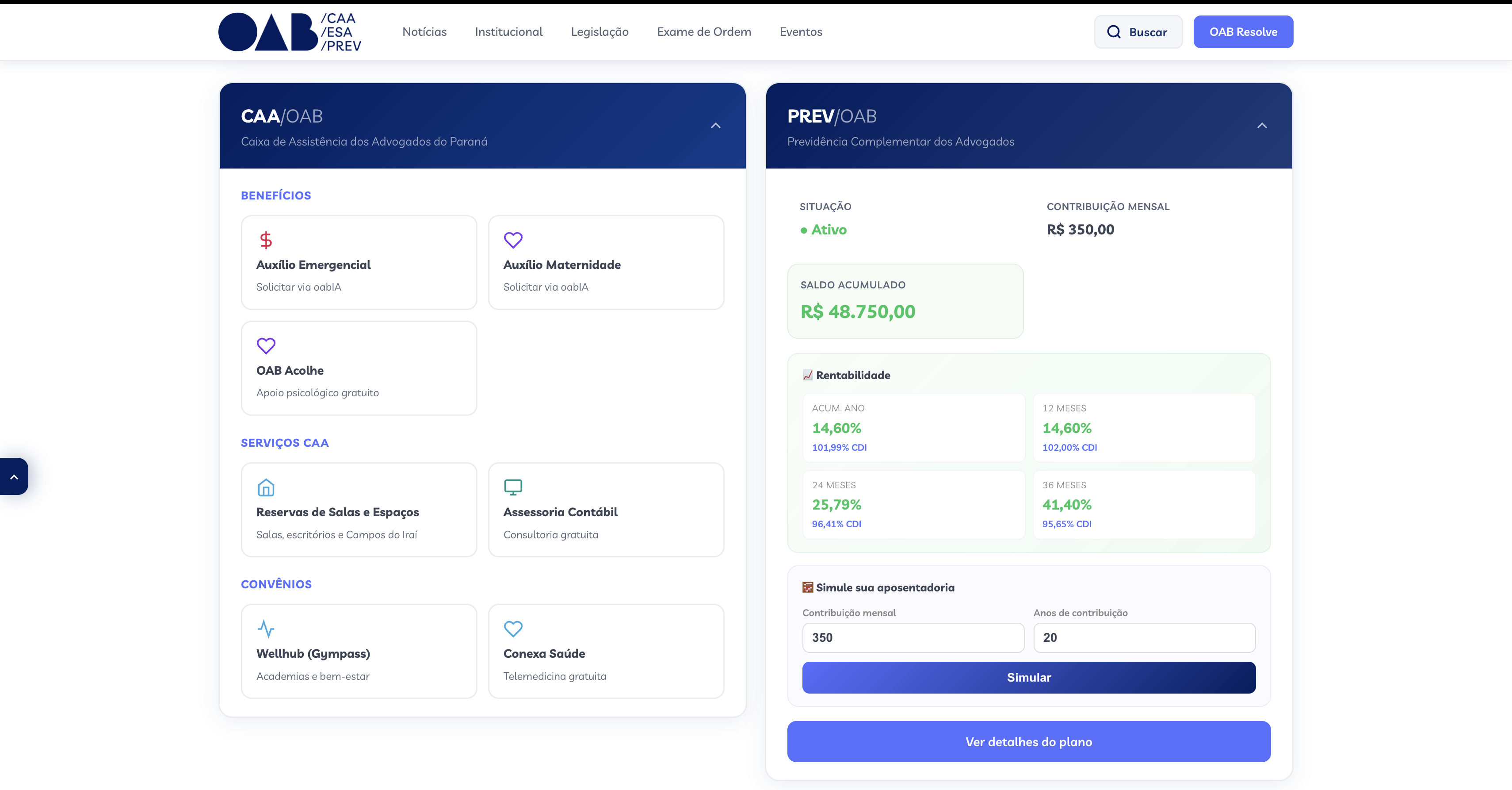This screenshot has height=790, width=1512.
Task: Click the monitor icon on Assessoria Contábil
Action: tap(513, 487)
